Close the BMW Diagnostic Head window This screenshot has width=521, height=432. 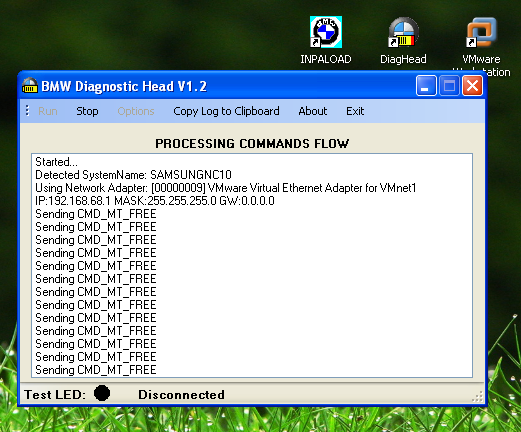pos(472,86)
